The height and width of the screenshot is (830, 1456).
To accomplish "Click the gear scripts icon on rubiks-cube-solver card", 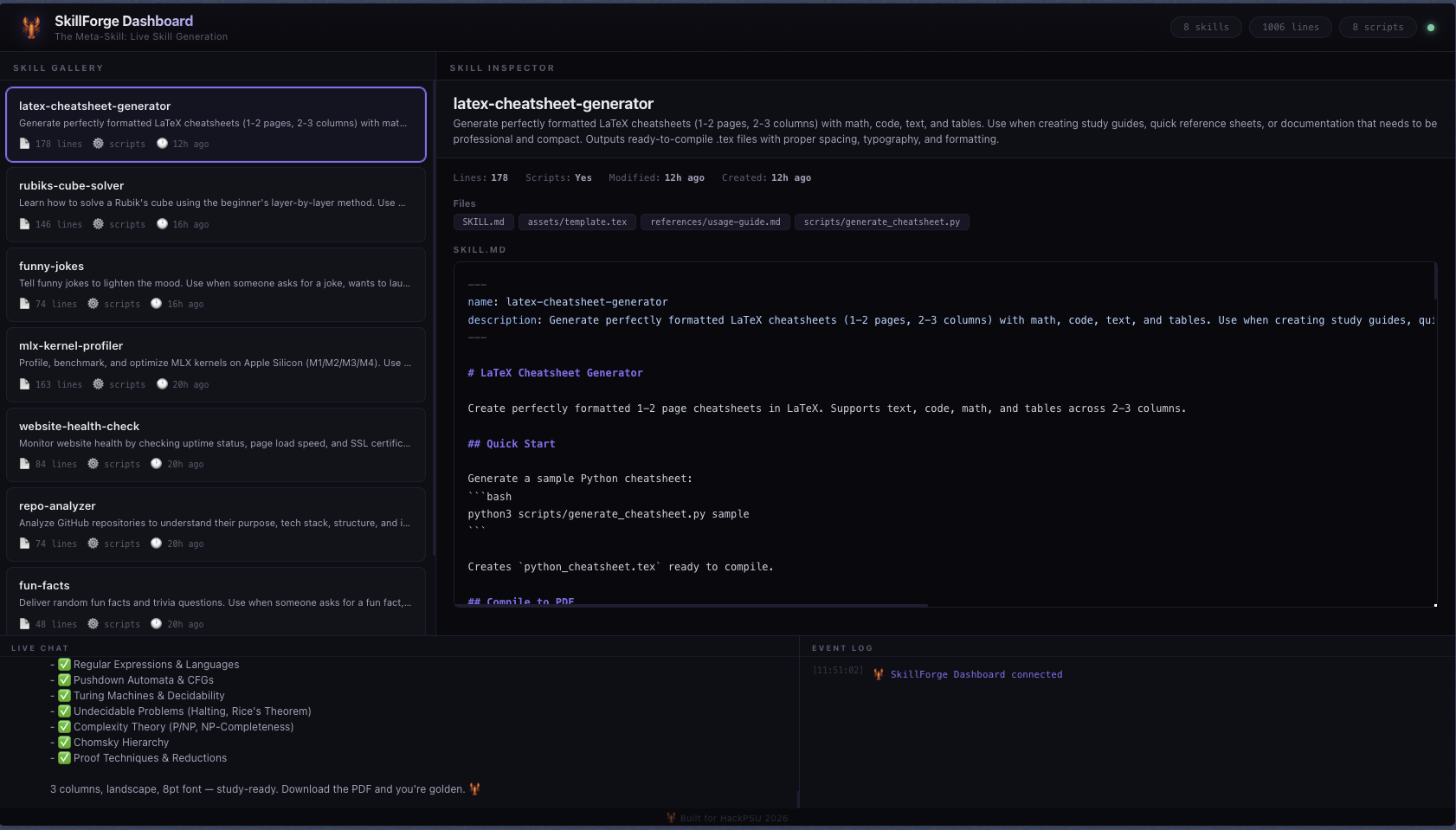I will (99, 224).
